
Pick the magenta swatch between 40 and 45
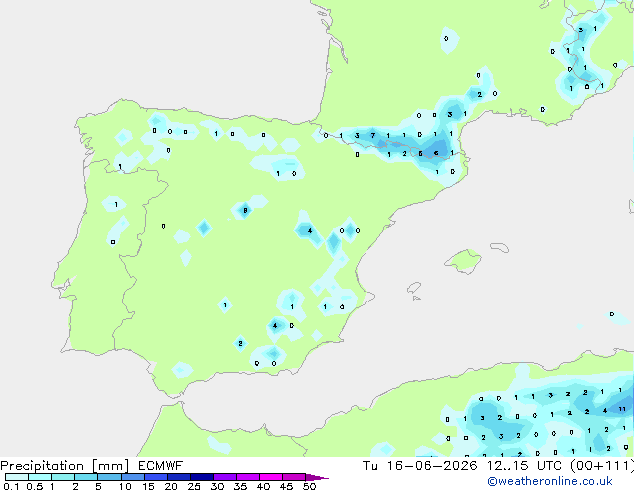click(271, 477)
